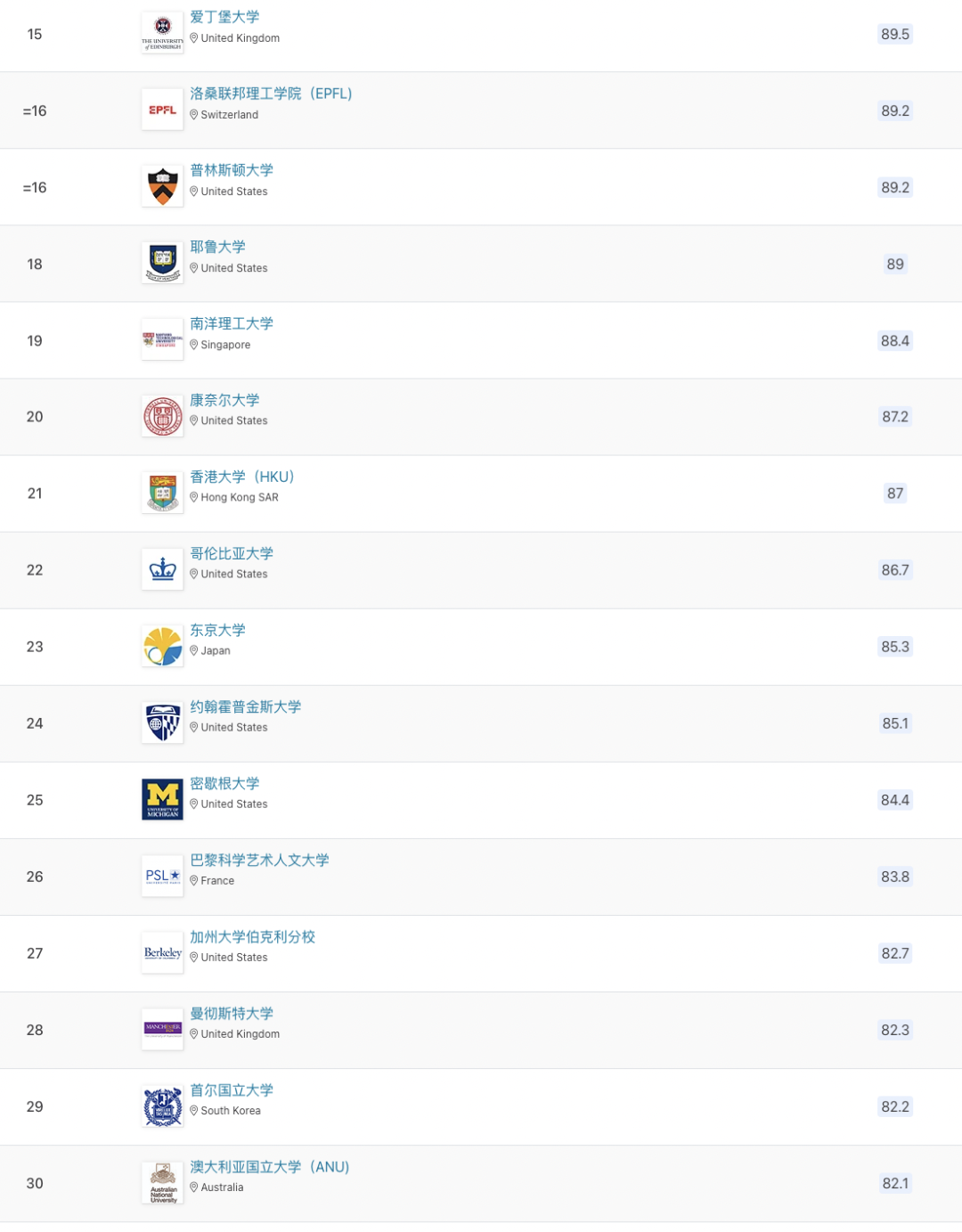Click the Yale University crest

pyautogui.click(x=162, y=264)
